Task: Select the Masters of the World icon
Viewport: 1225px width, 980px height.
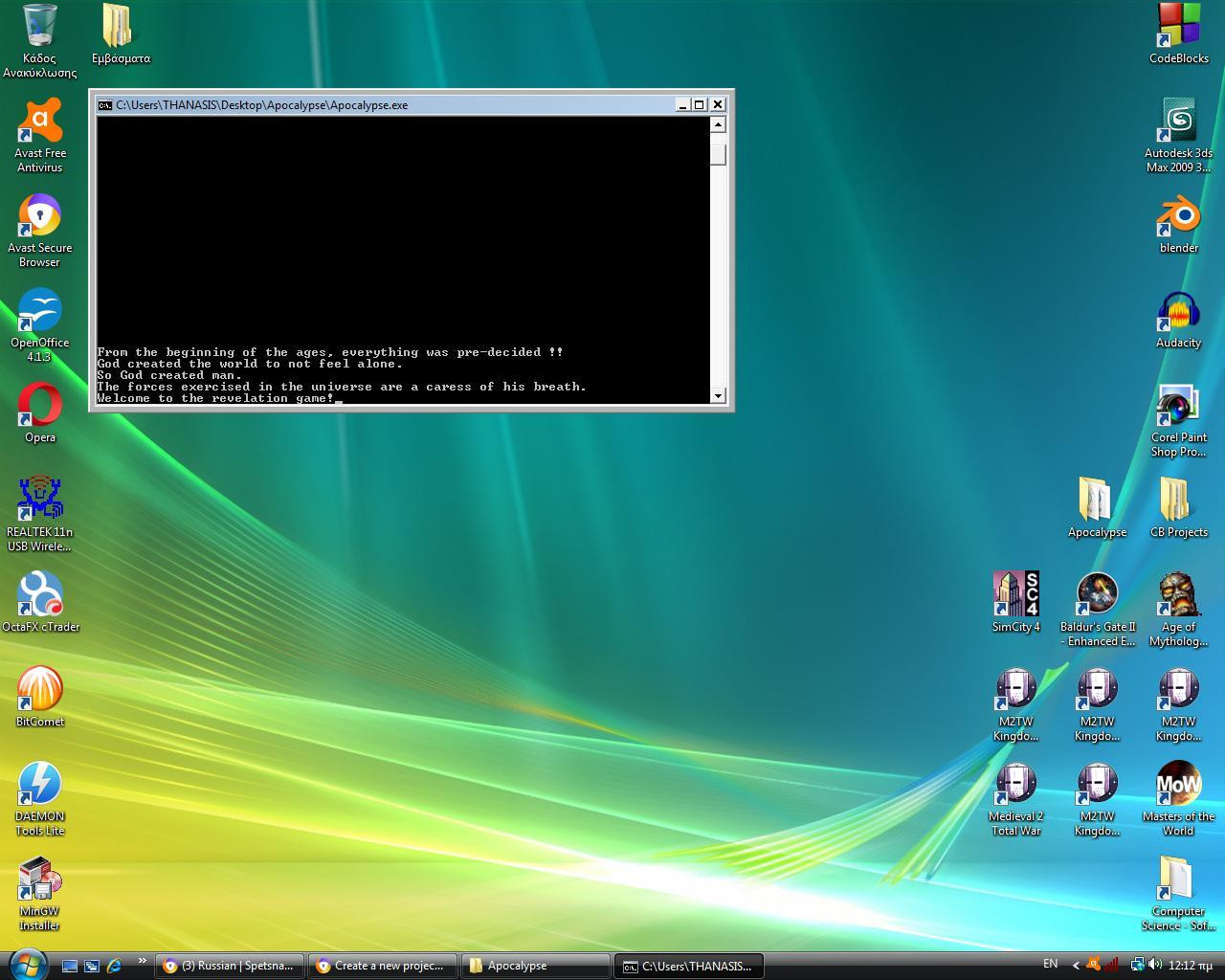Action: (1178, 798)
